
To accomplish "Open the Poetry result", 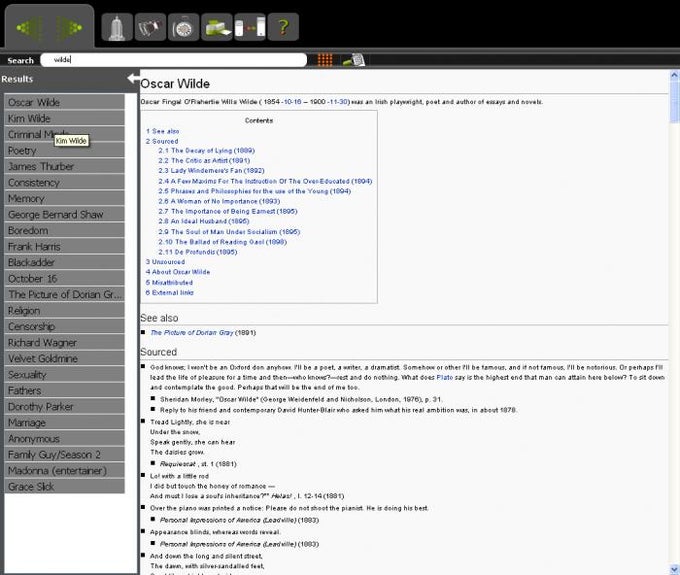I will [64, 150].
